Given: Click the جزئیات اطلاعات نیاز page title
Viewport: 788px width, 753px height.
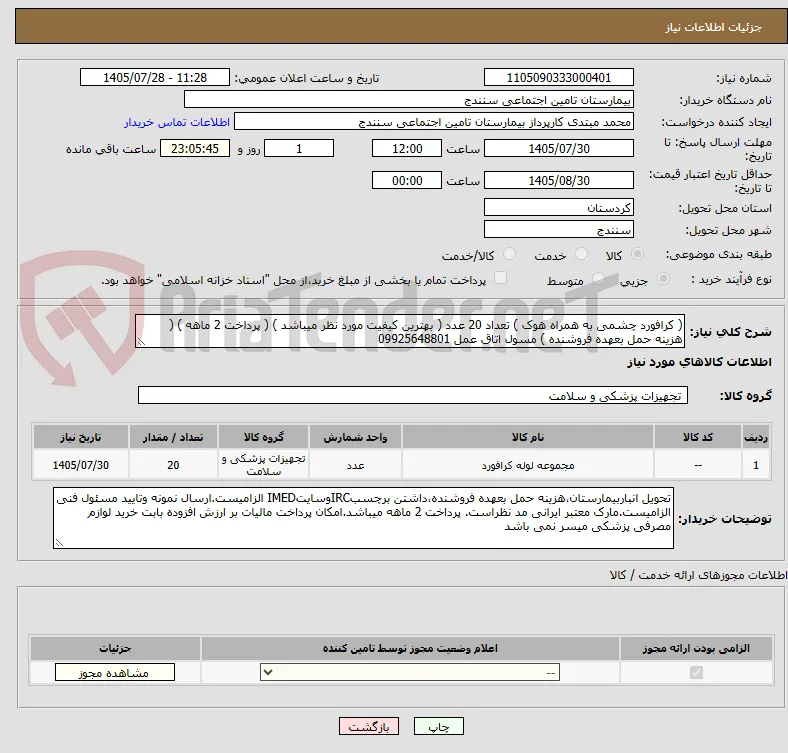Looking at the screenshot, I should click(x=714, y=27).
